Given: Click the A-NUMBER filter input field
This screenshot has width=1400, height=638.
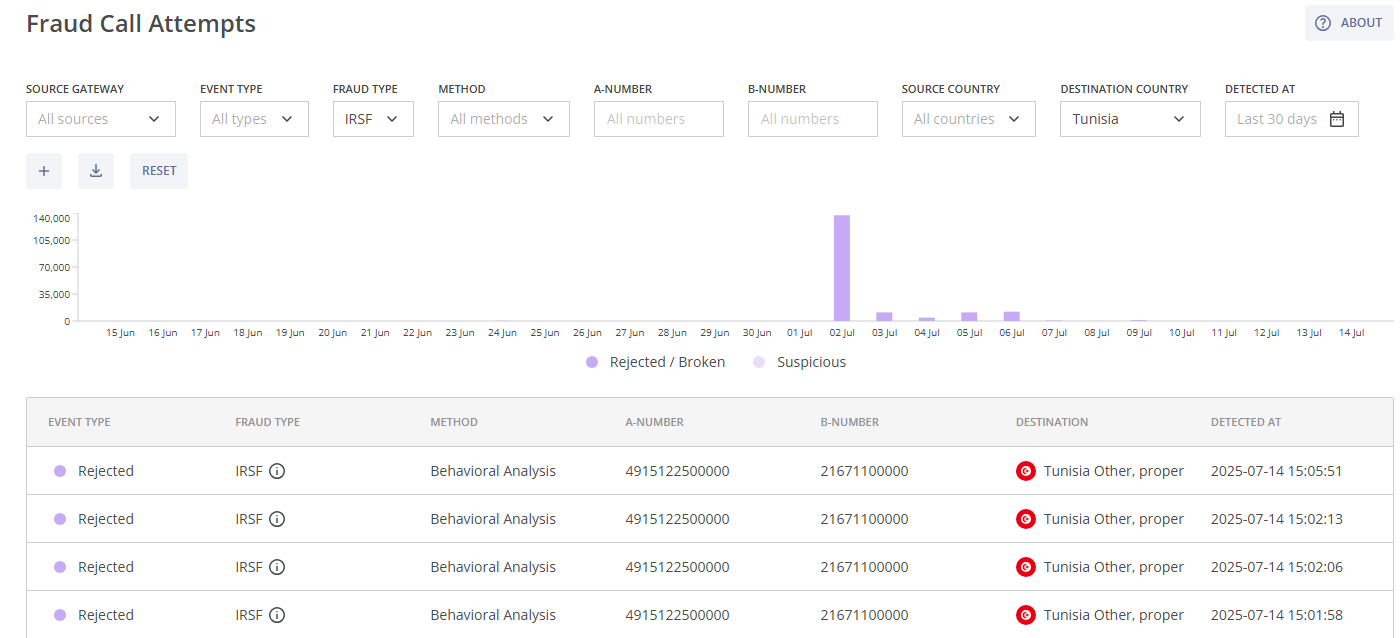Looking at the screenshot, I should click(658, 118).
